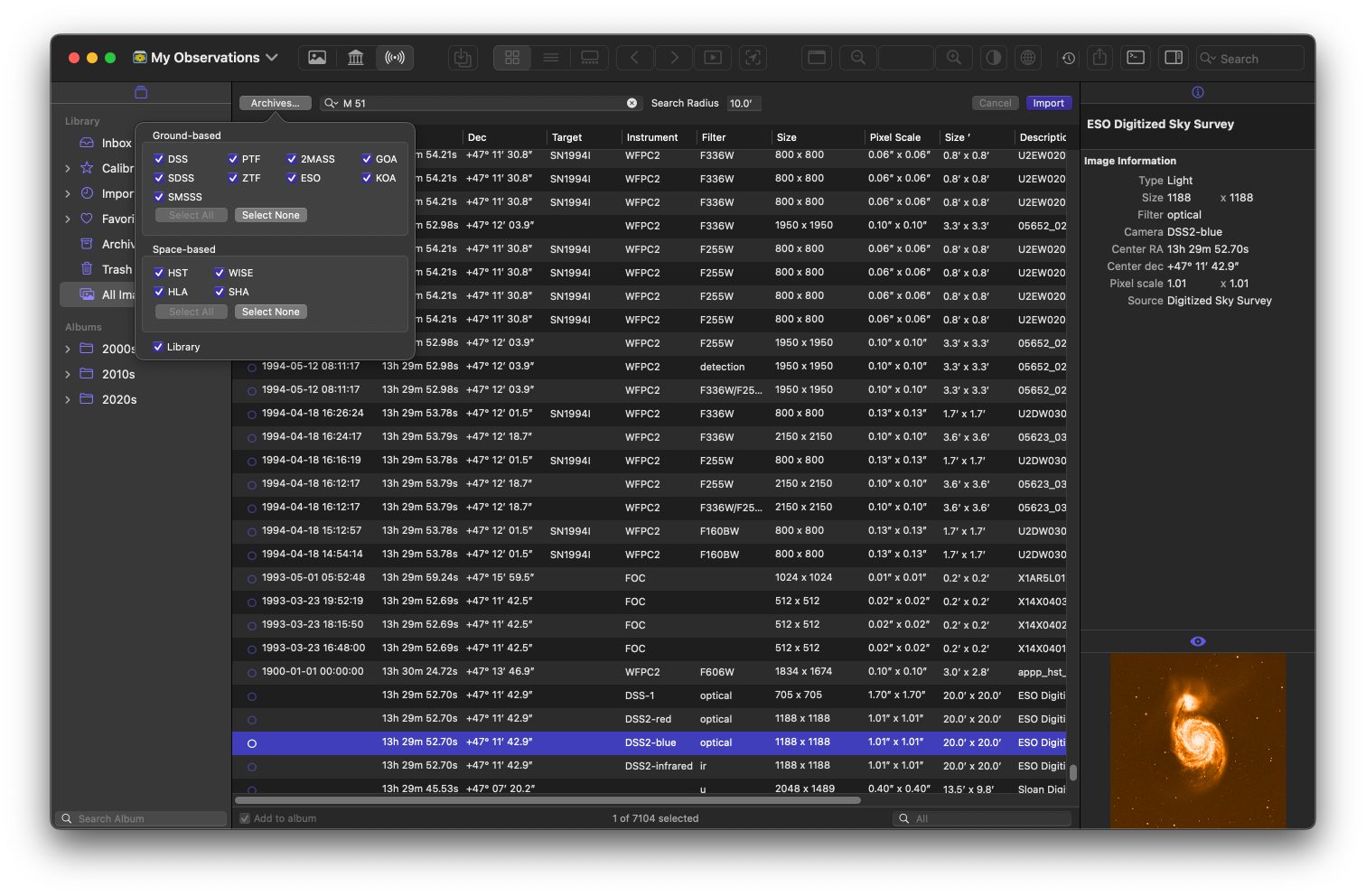1366x896 pixels.
Task: Click the history clock icon in toolbar
Action: (1069, 58)
